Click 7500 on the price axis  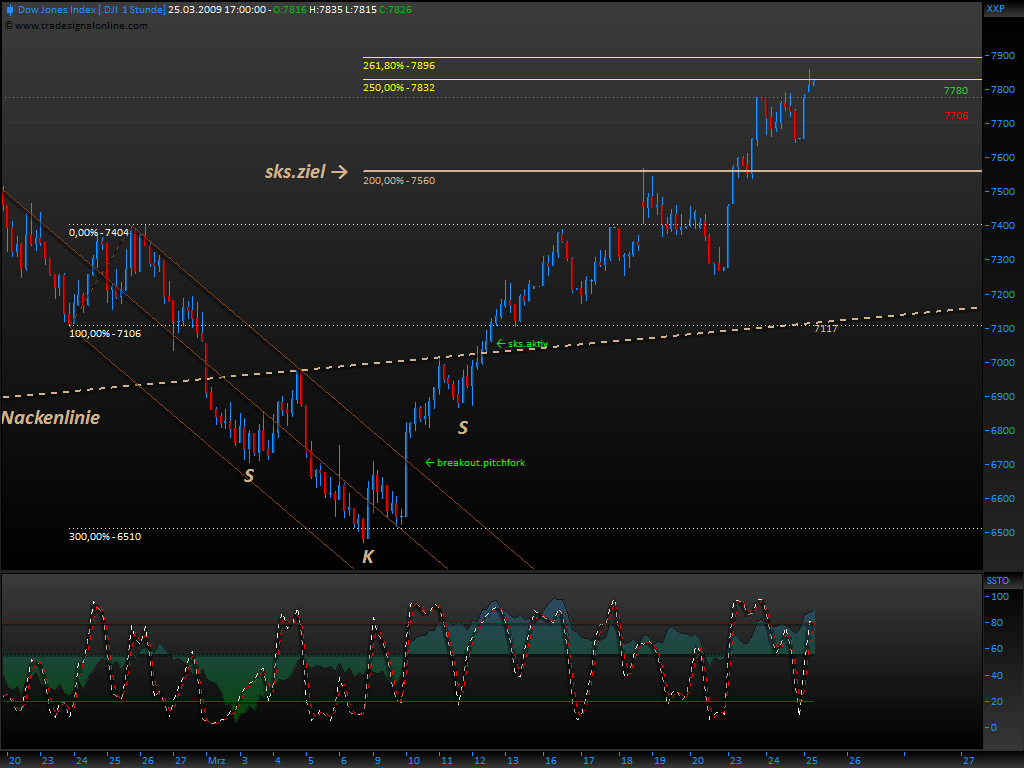[1002, 191]
